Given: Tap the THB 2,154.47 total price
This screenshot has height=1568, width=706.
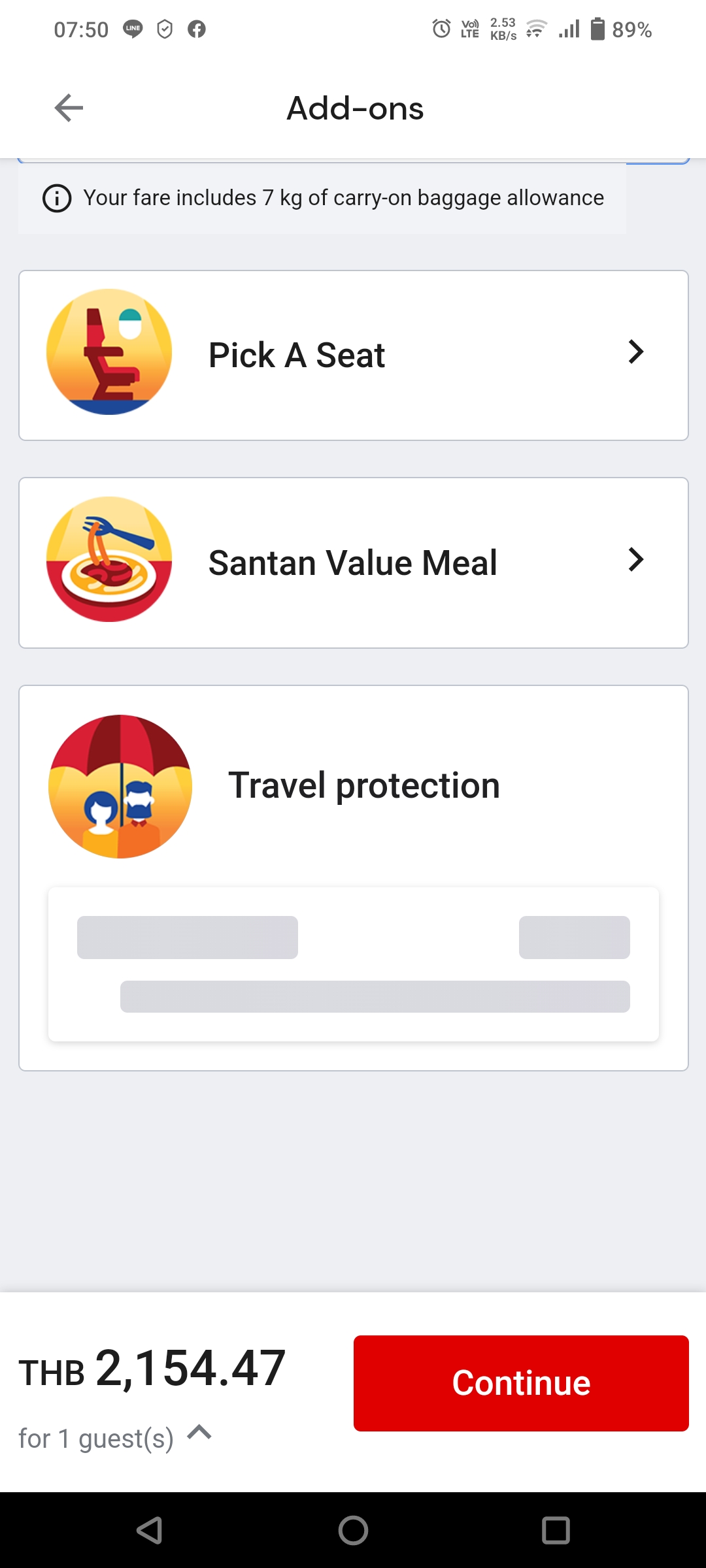Looking at the screenshot, I should (x=152, y=1368).
